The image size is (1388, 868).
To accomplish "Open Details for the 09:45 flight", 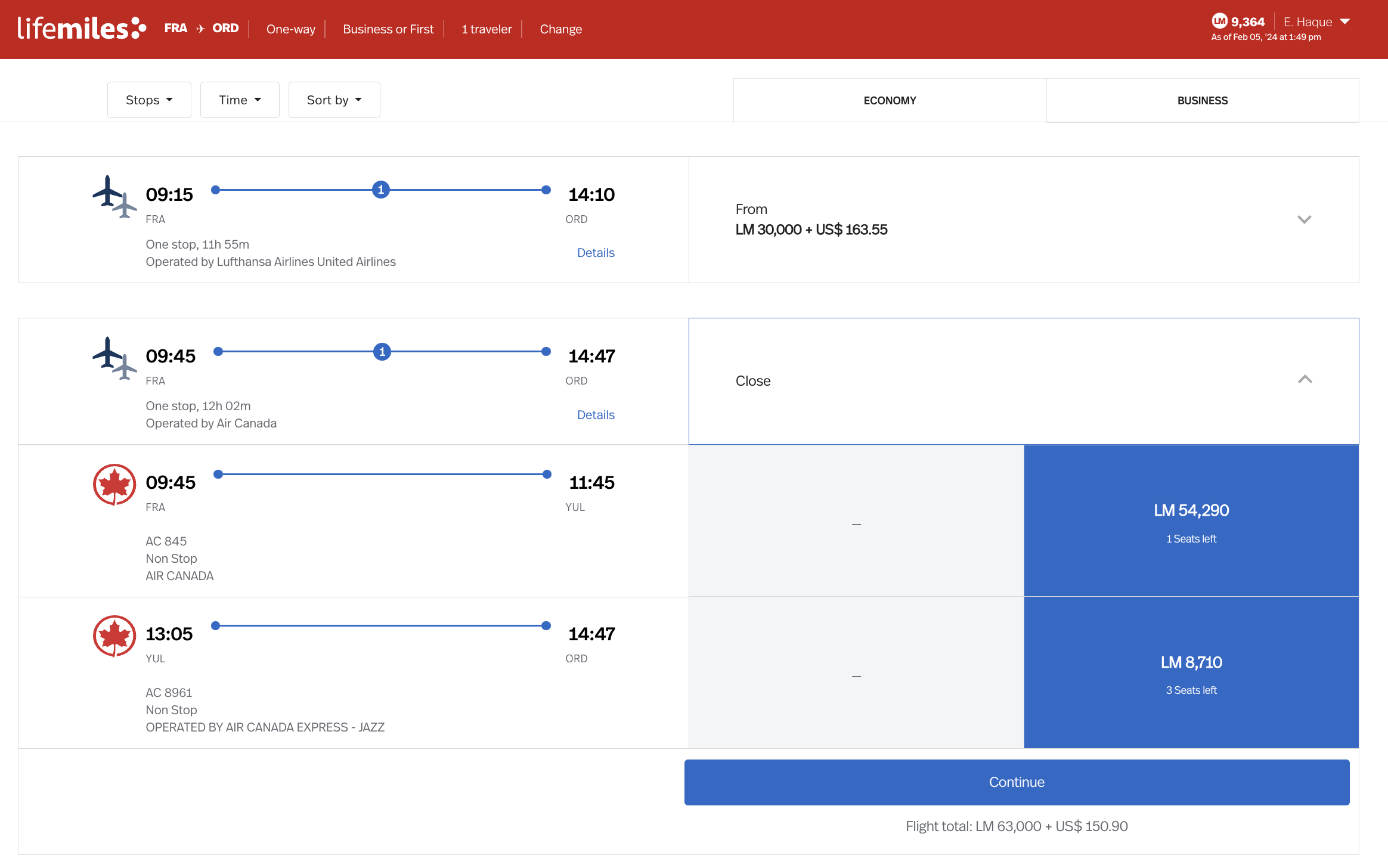I will coord(596,415).
